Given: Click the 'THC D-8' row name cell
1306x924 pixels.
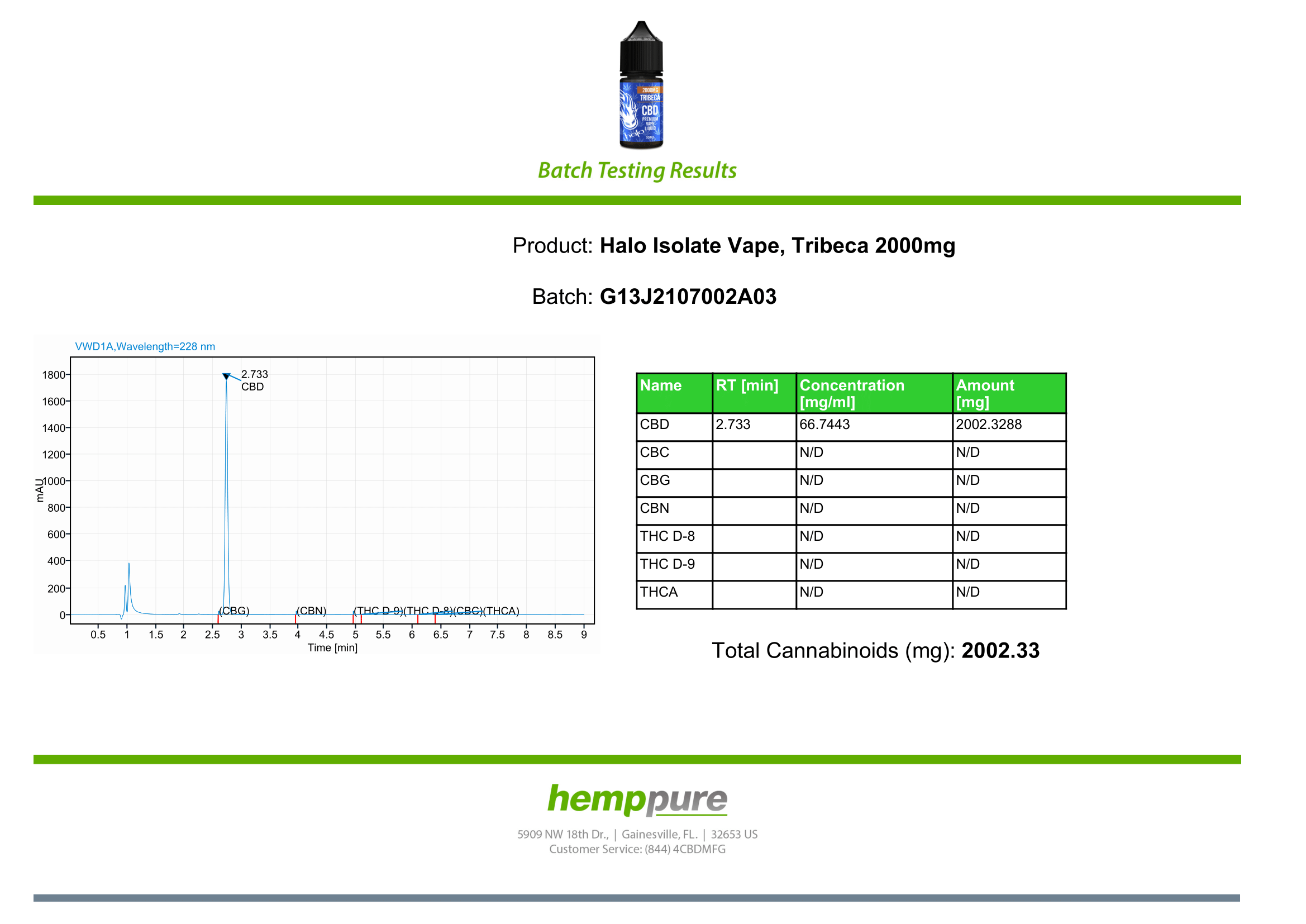Looking at the screenshot, I should [x=674, y=538].
